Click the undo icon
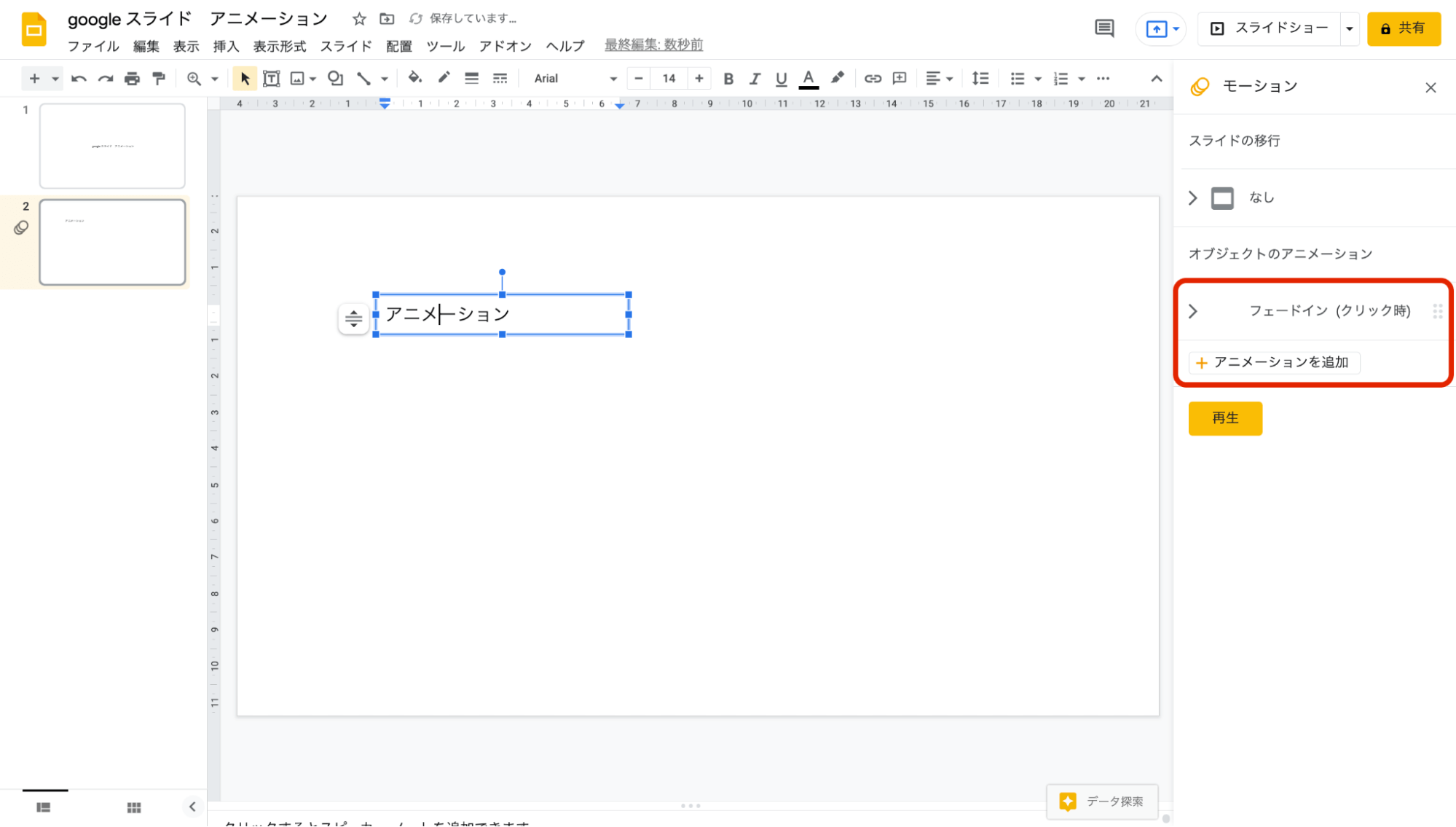 (x=79, y=79)
